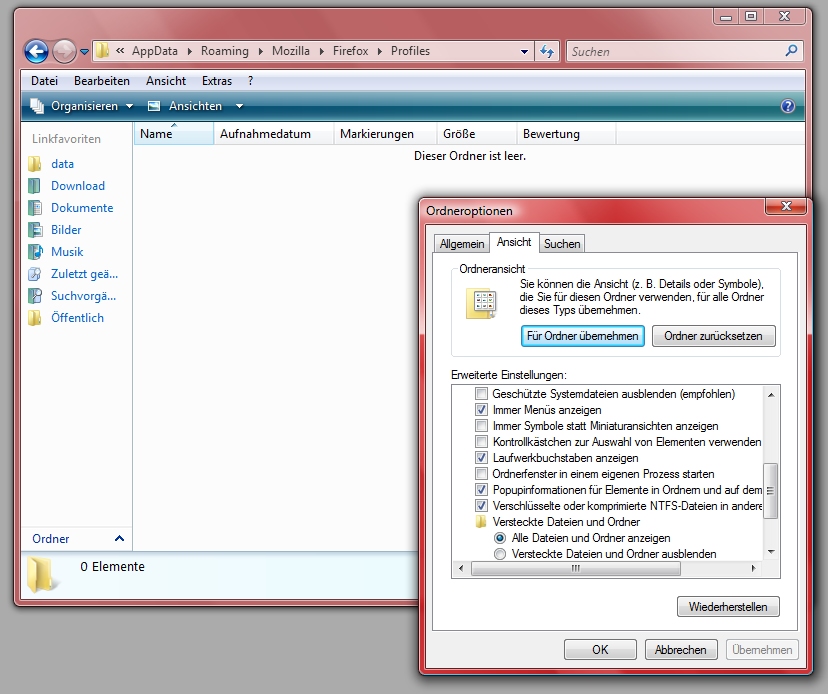Go back with the blue back arrow

pyautogui.click(x=36, y=51)
